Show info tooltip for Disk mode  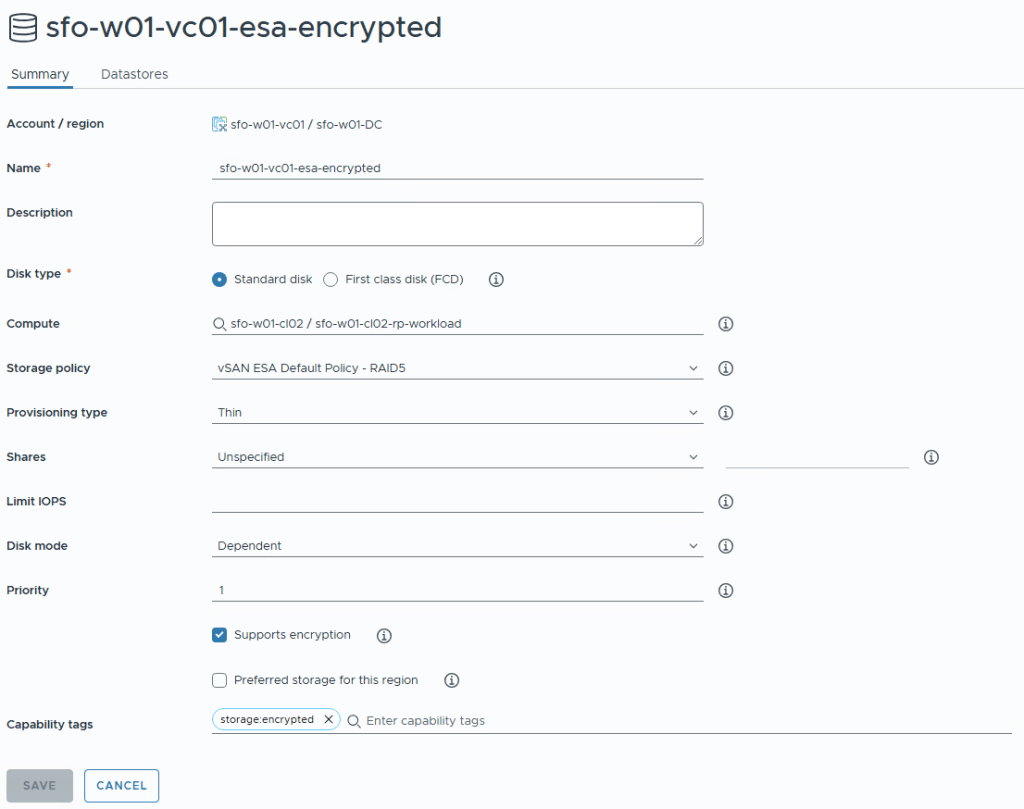point(726,546)
